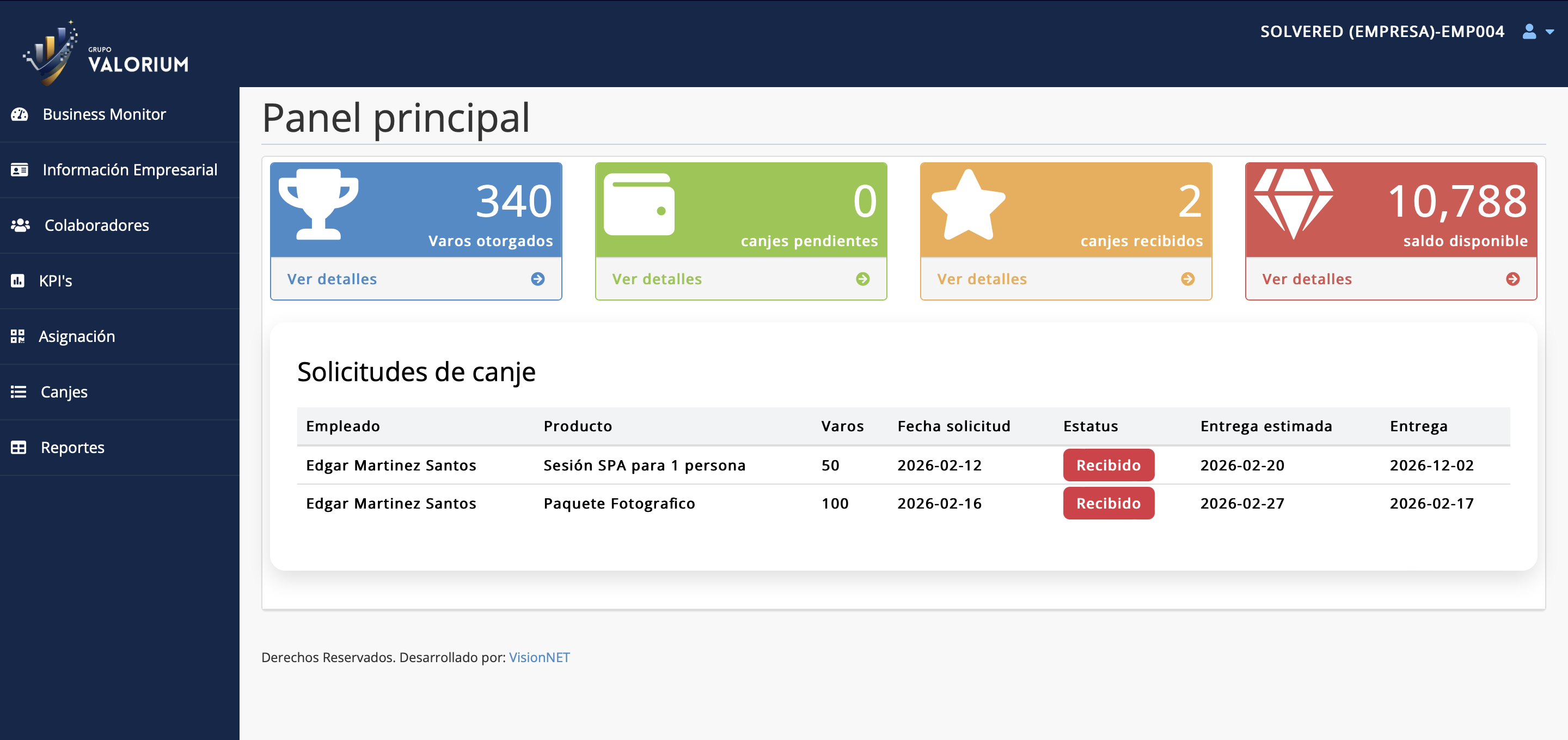1568x740 pixels.
Task: Click the Empleado column header
Action: tap(342, 426)
